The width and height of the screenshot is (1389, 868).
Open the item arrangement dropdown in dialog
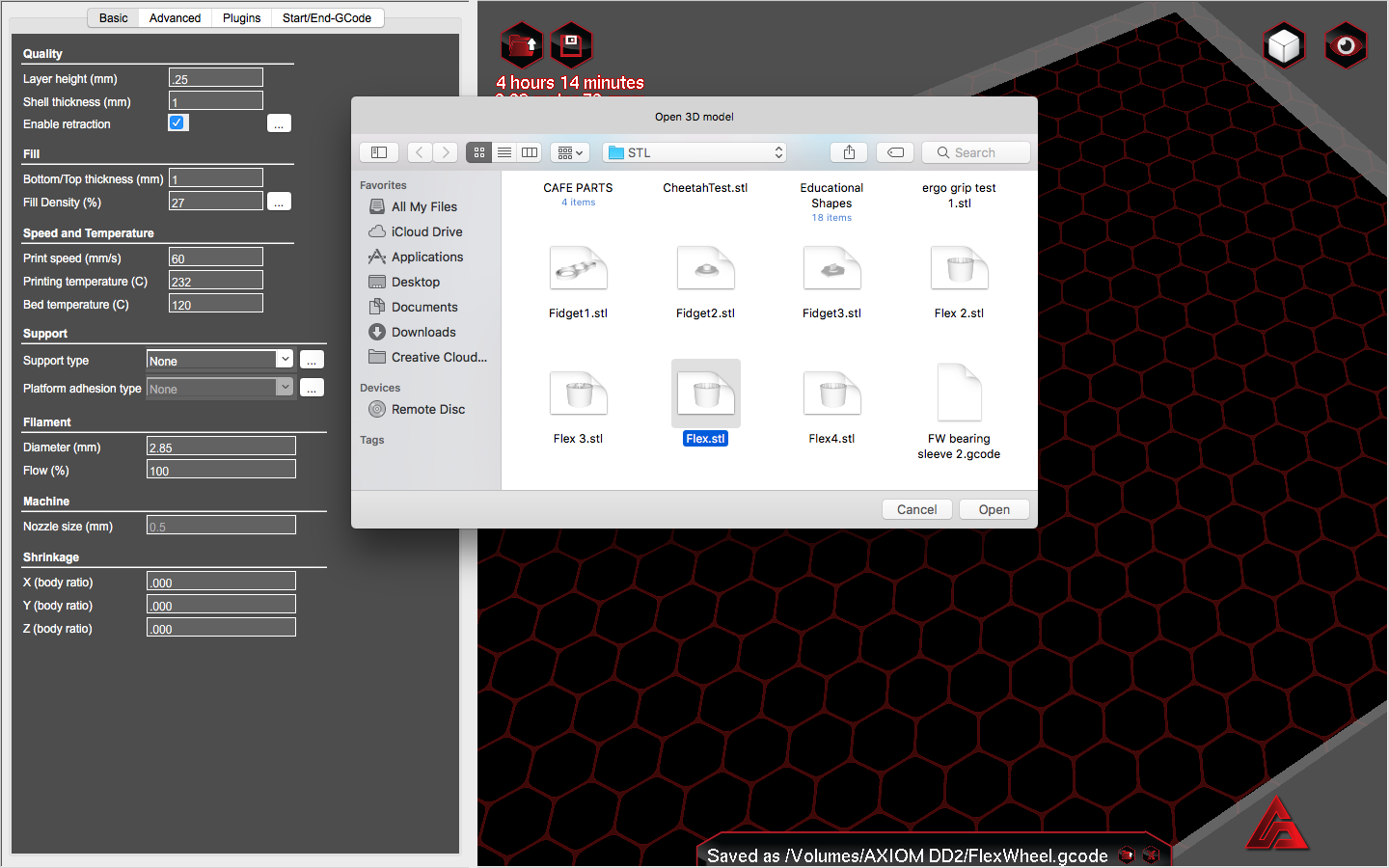[x=570, y=152]
